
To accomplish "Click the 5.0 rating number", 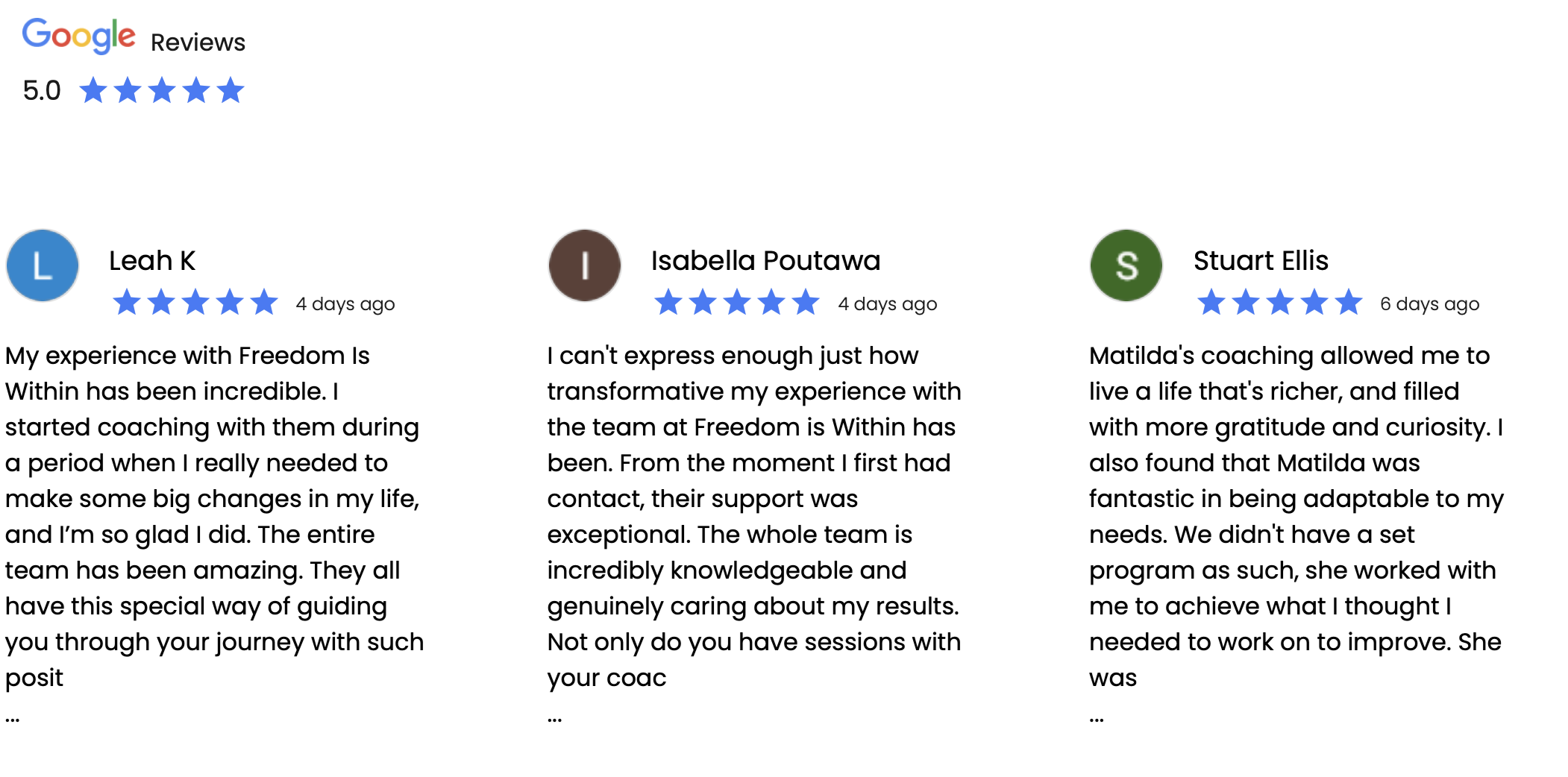I will [42, 91].
